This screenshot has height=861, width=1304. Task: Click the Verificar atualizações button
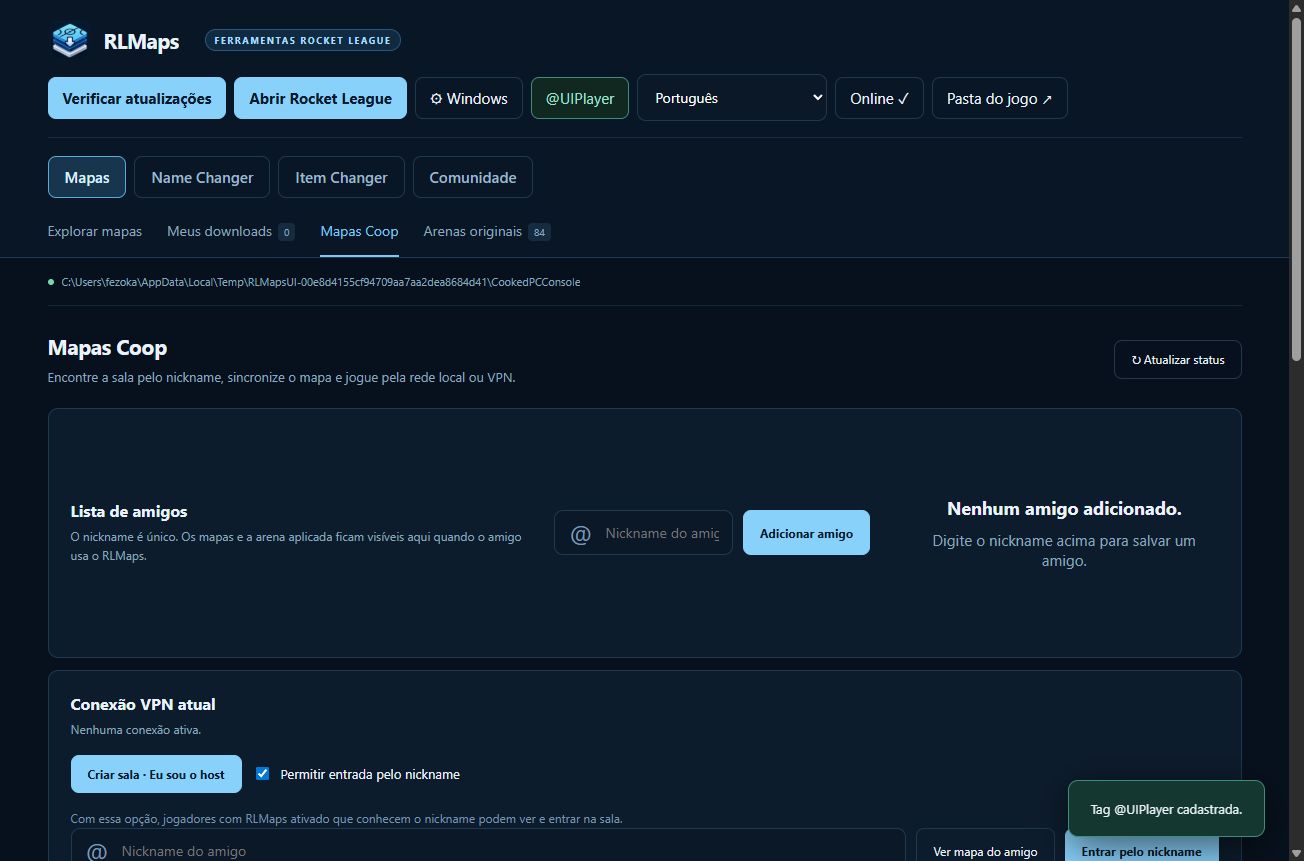coord(137,98)
